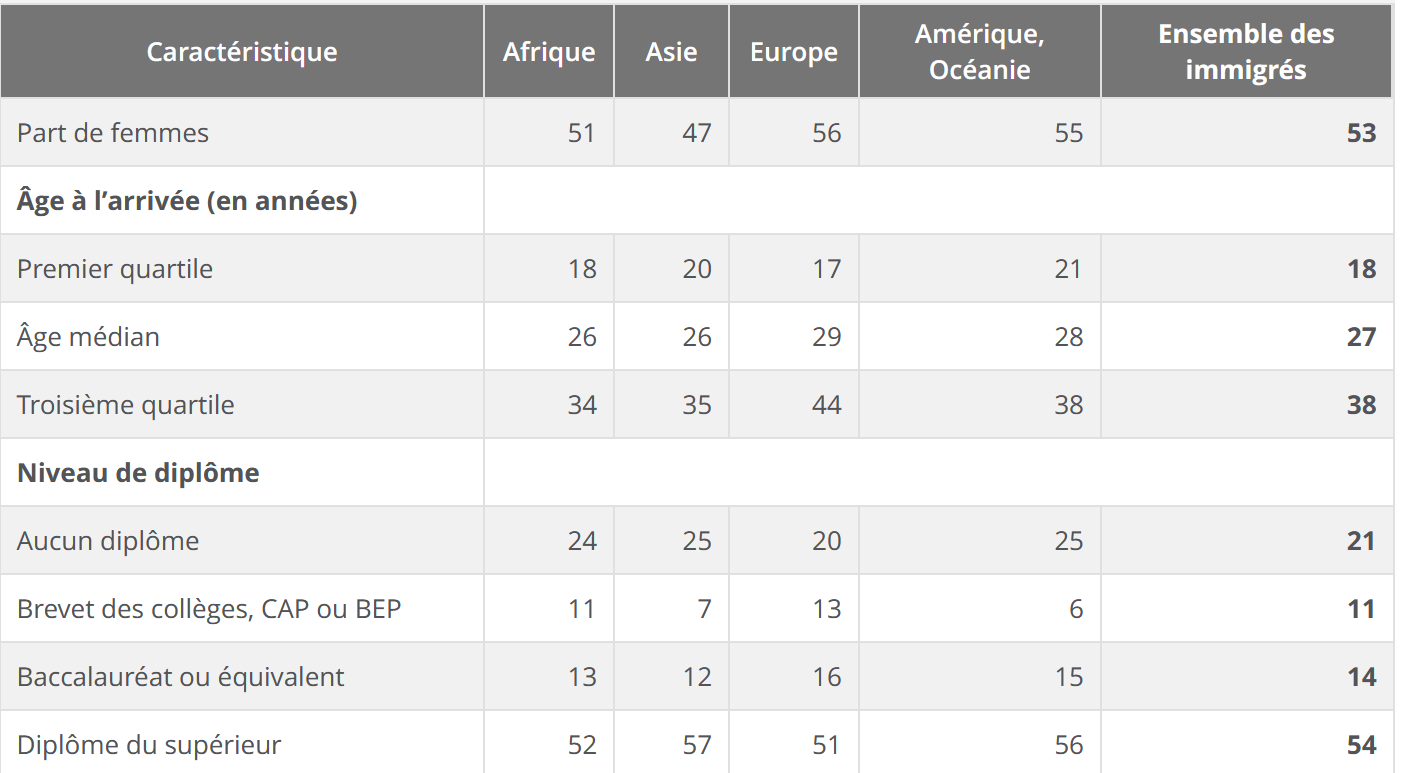Click Part de femmes value for Asie
The width and height of the screenshot is (1401, 773).
point(696,133)
